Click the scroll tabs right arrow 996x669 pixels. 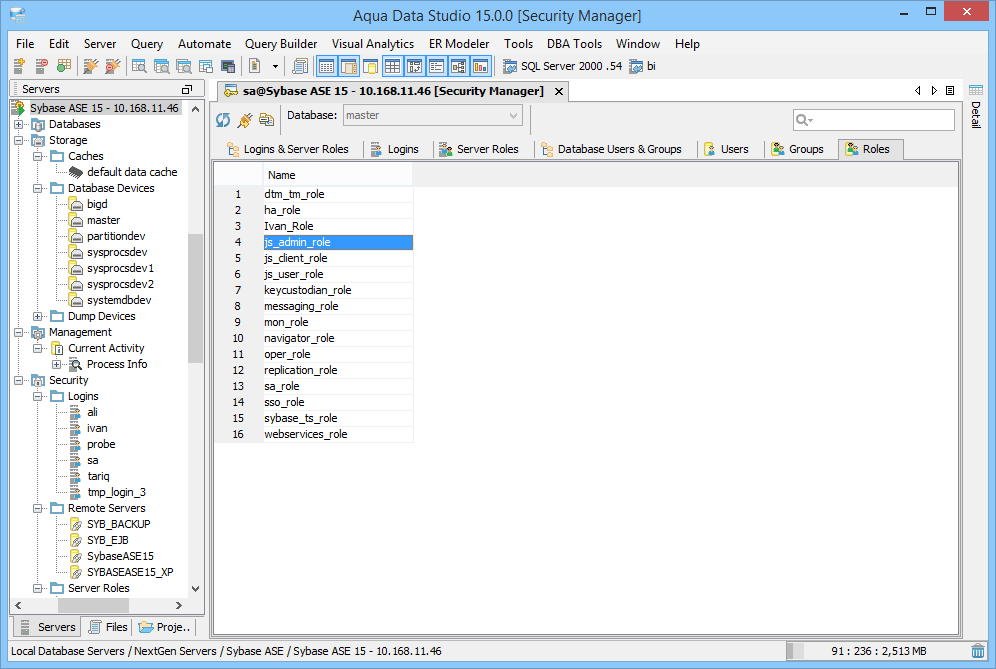coord(934,91)
